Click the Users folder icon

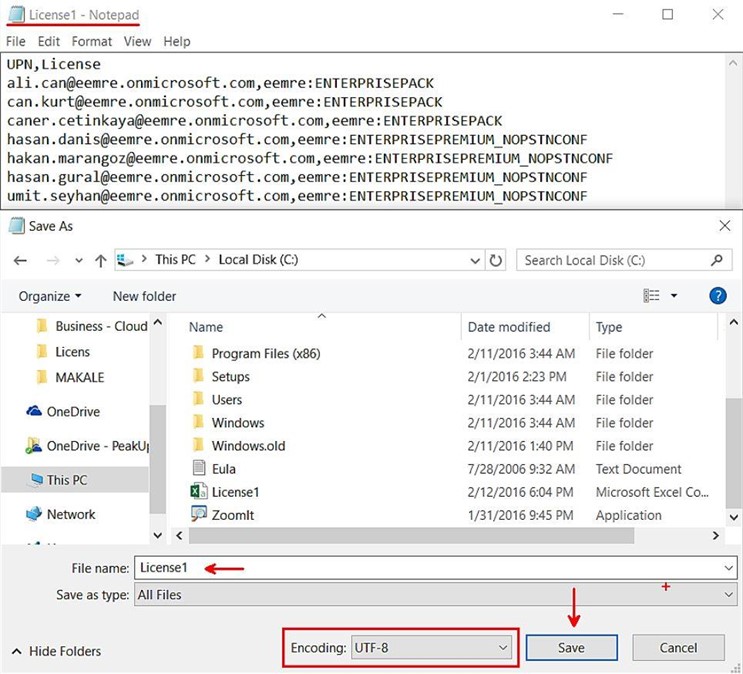pyautogui.click(x=199, y=399)
